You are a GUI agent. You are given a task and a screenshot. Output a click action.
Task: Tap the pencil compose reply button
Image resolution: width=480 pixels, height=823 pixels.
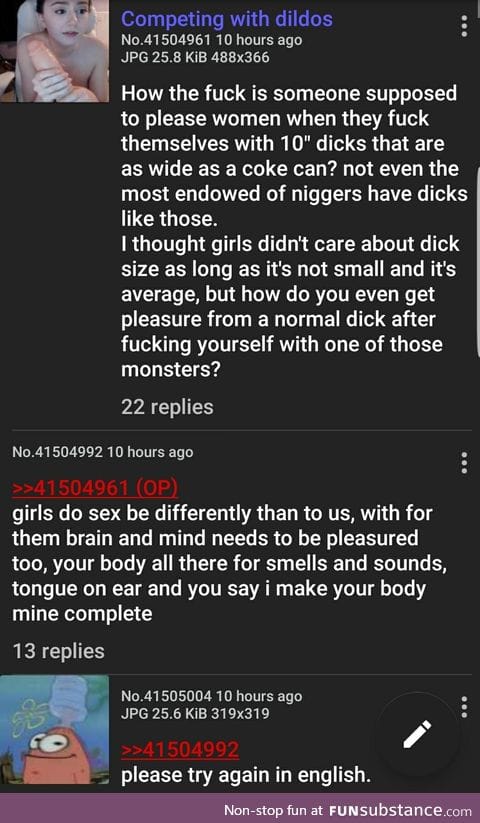tap(417, 733)
